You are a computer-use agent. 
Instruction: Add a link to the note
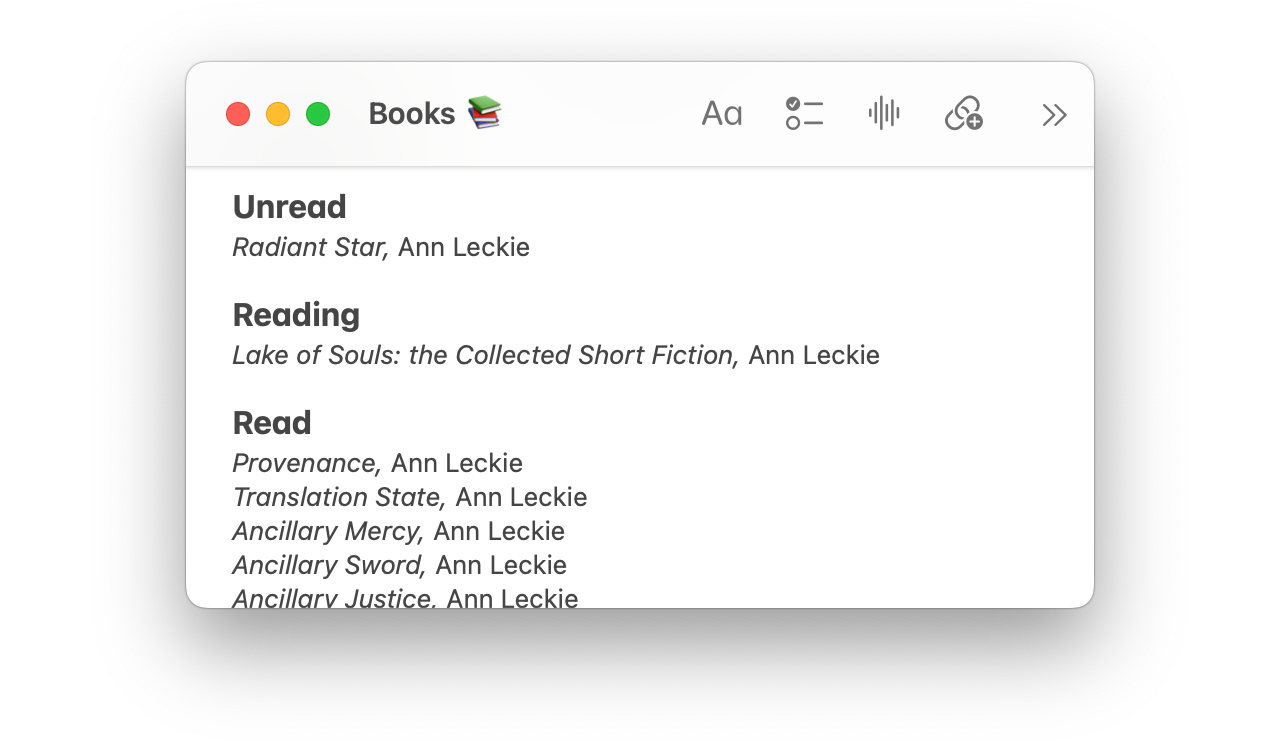963,113
